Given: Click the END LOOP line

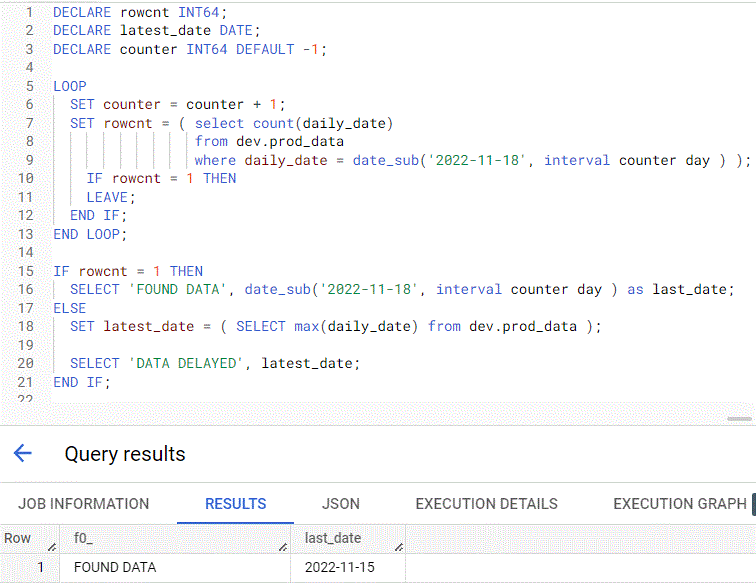Looking at the screenshot, I should pos(90,234).
